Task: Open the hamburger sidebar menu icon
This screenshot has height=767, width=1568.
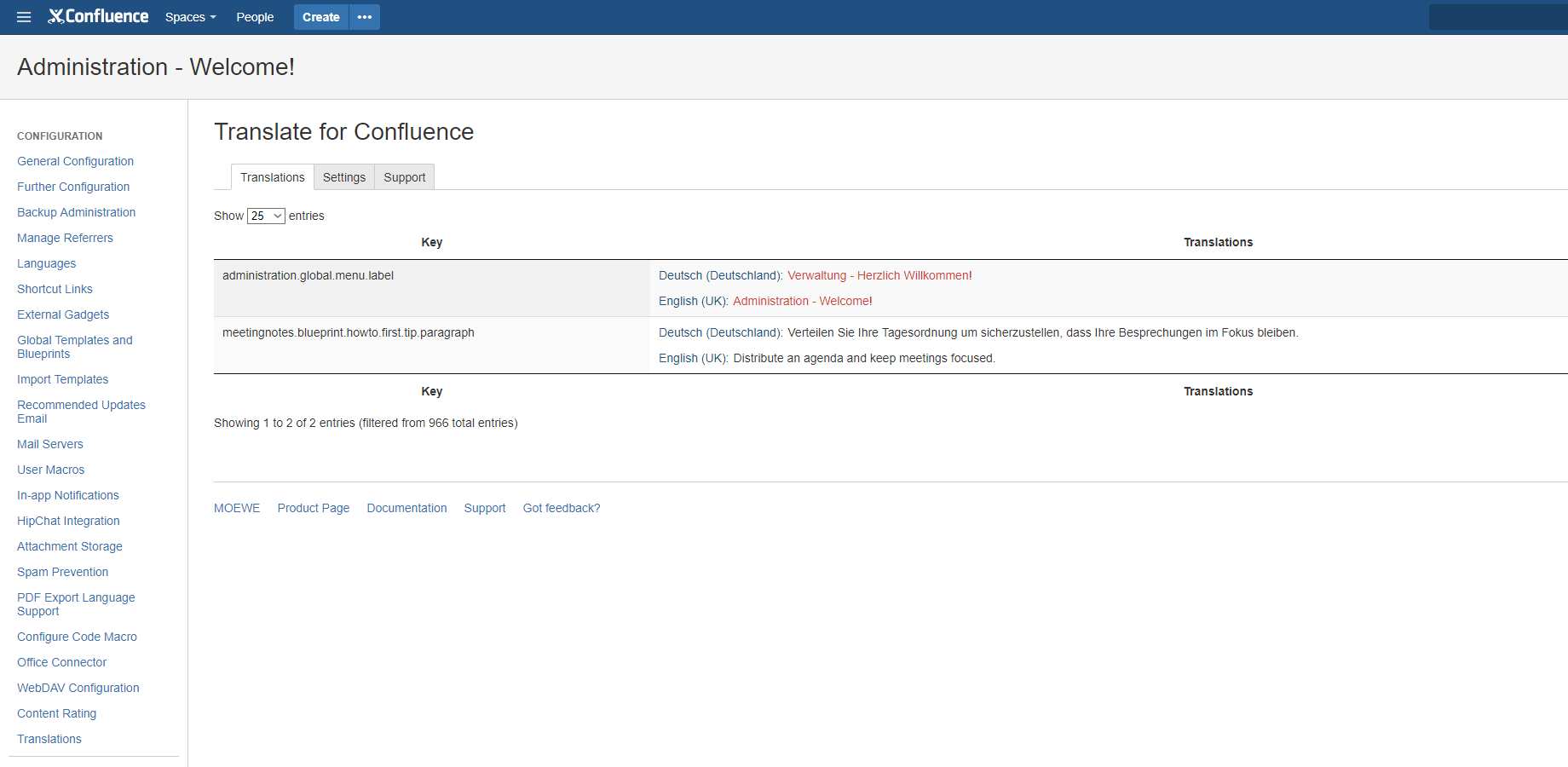Action: coord(24,17)
